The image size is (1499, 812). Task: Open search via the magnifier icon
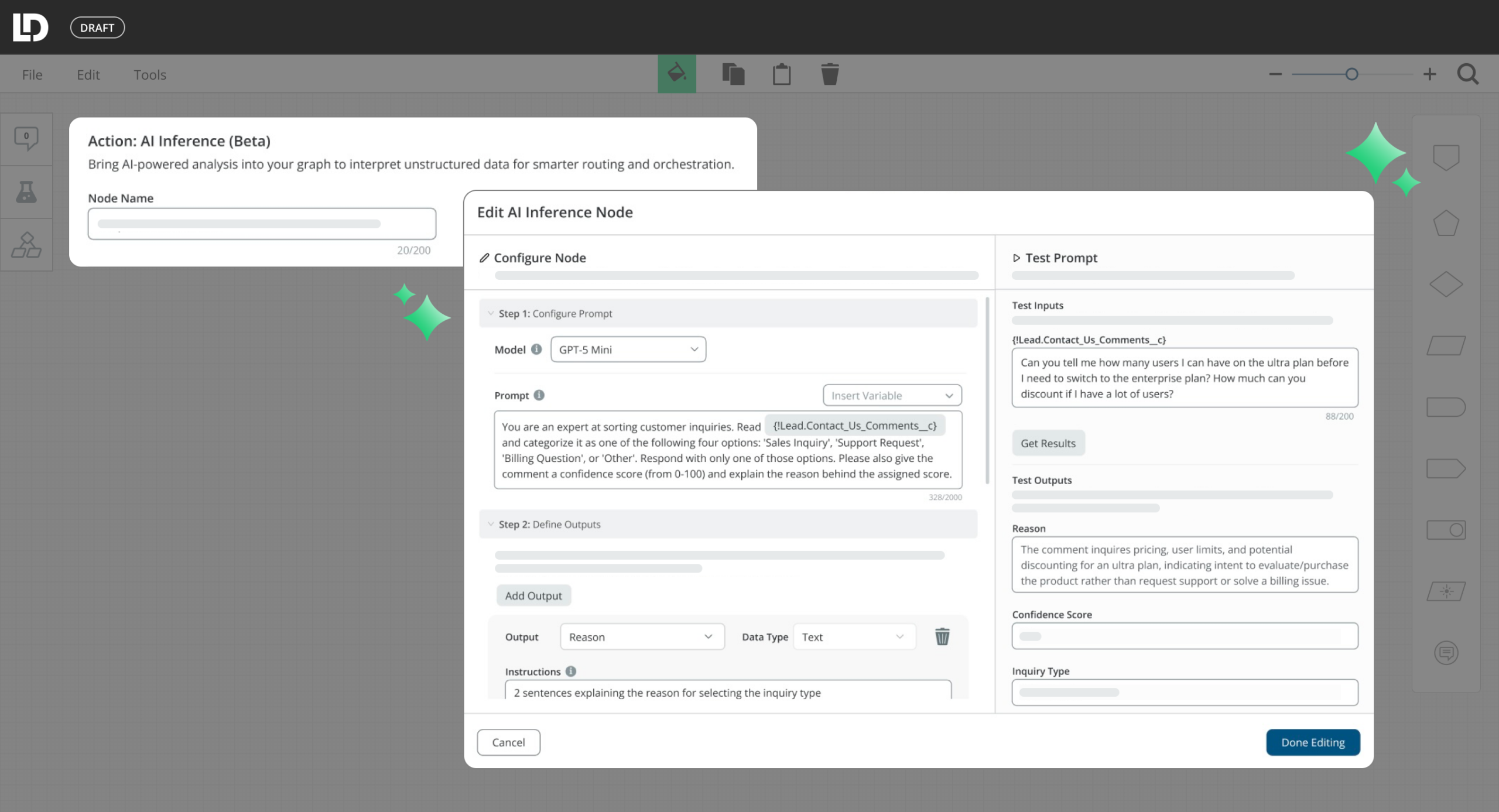(x=1468, y=73)
